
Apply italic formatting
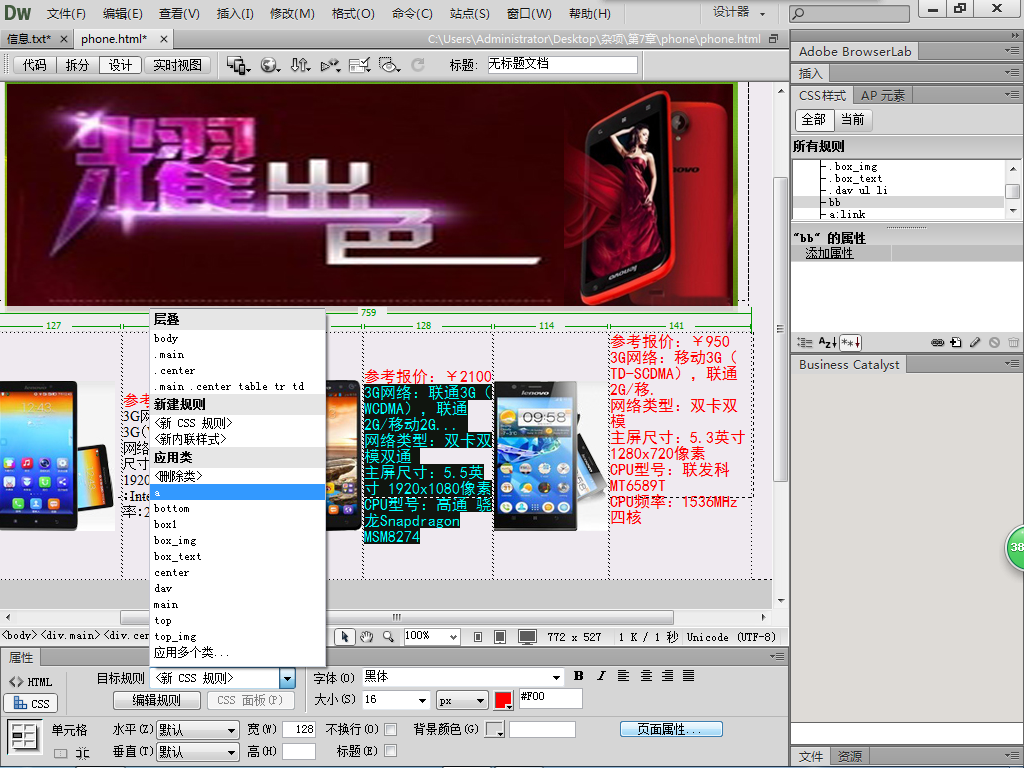click(601, 676)
